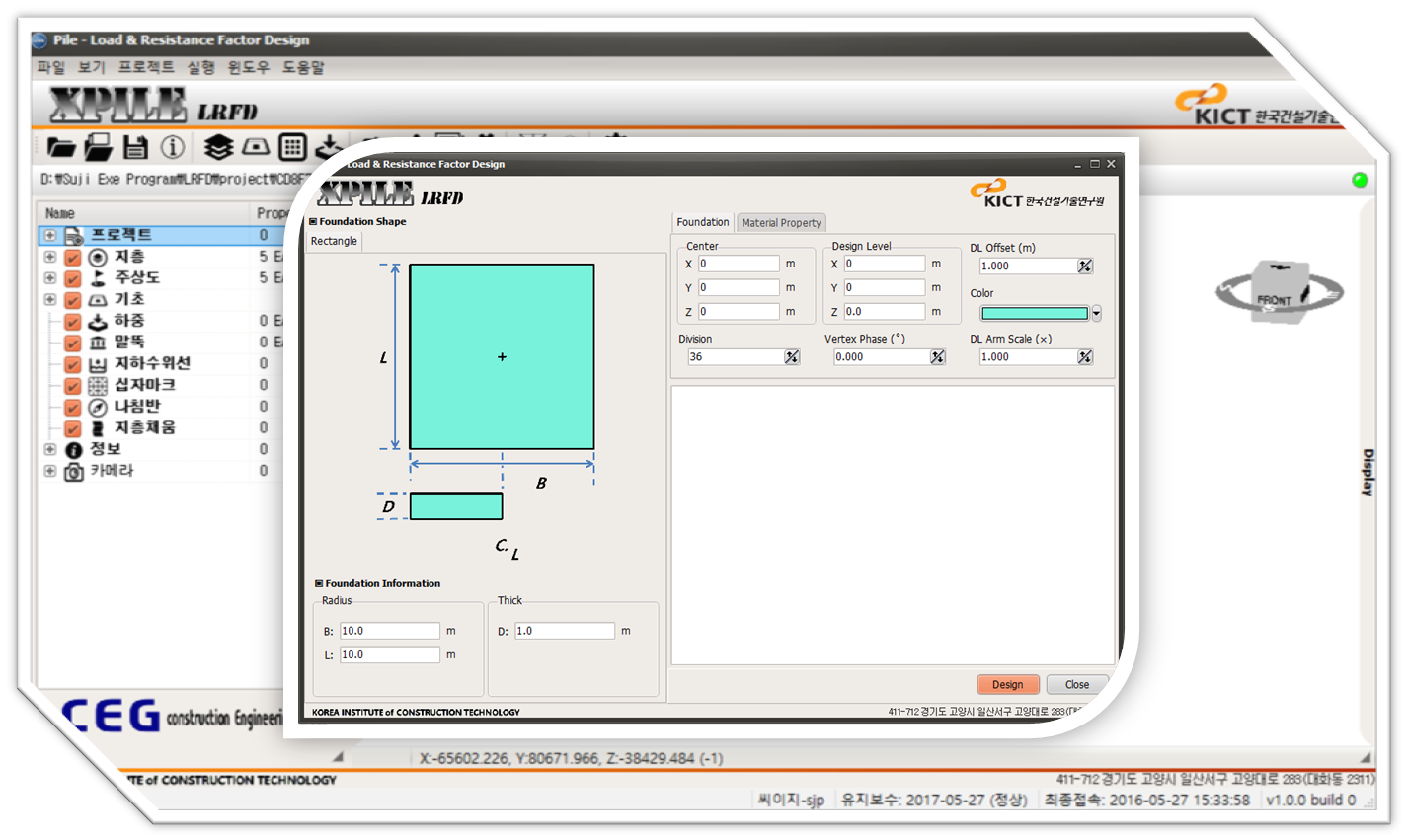Click the Design button
Image resolution: width=1407 pixels, height=840 pixels.
point(1008,684)
